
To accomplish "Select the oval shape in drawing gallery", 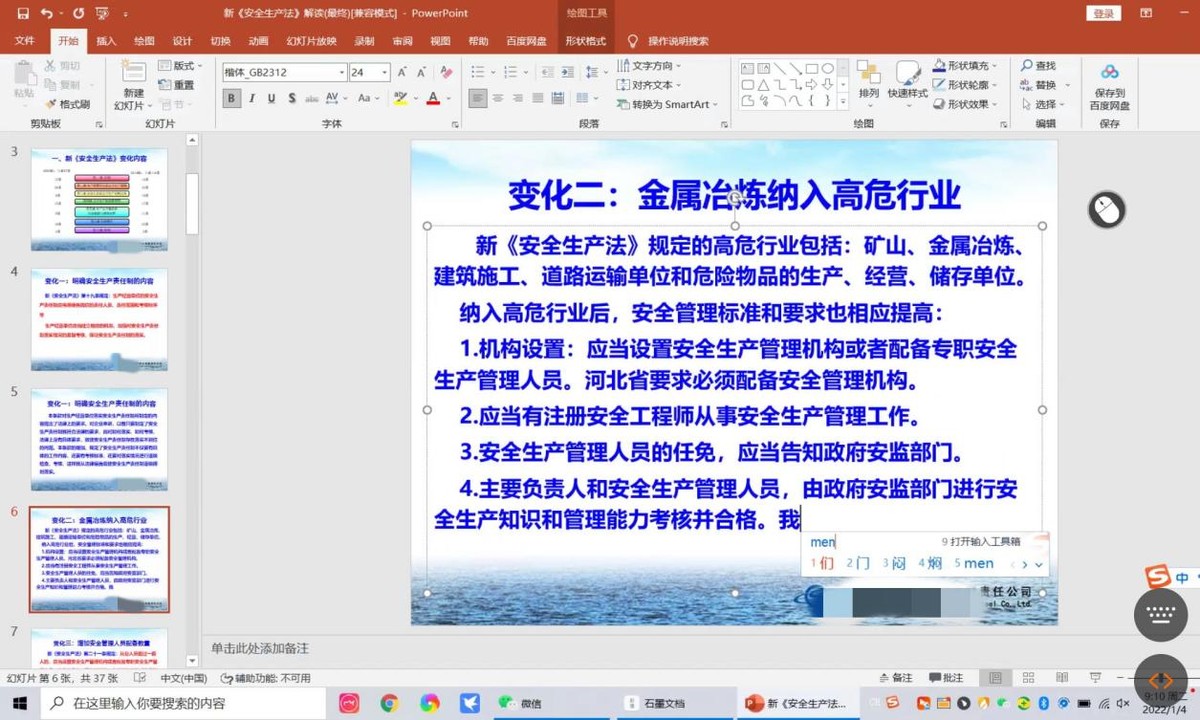I will (x=826, y=68).
